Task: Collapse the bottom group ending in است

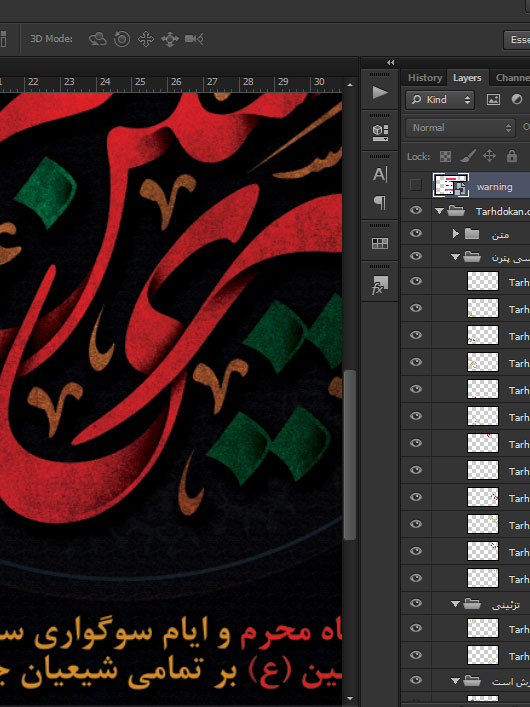Action: tap(455, 681)
